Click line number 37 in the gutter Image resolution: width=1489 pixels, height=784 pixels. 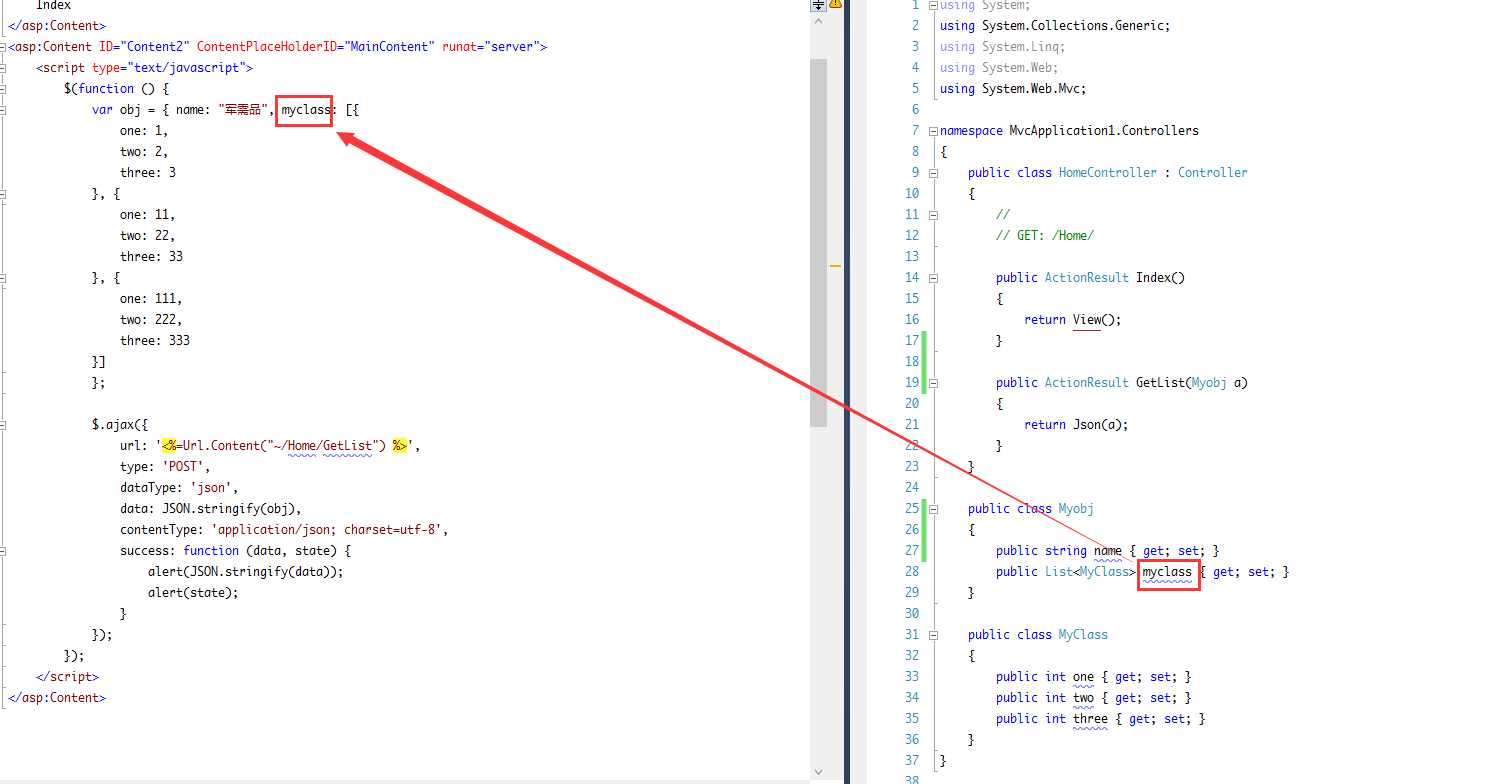911,760
